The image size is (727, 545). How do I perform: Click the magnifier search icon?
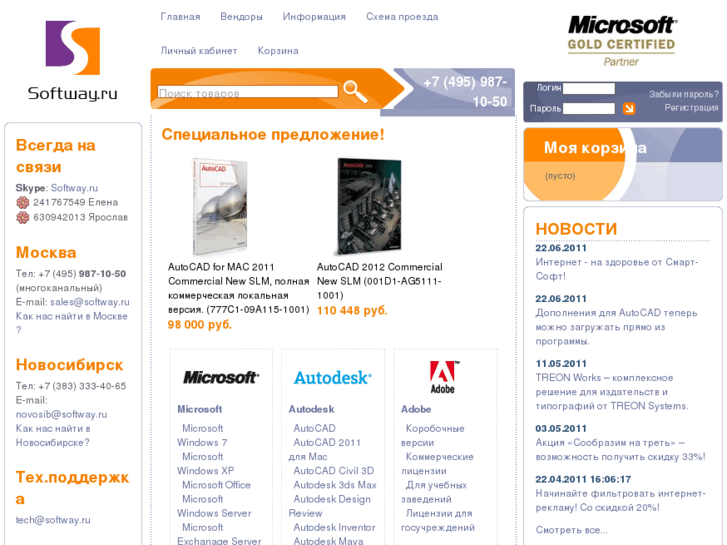click(x=355, y=91)
